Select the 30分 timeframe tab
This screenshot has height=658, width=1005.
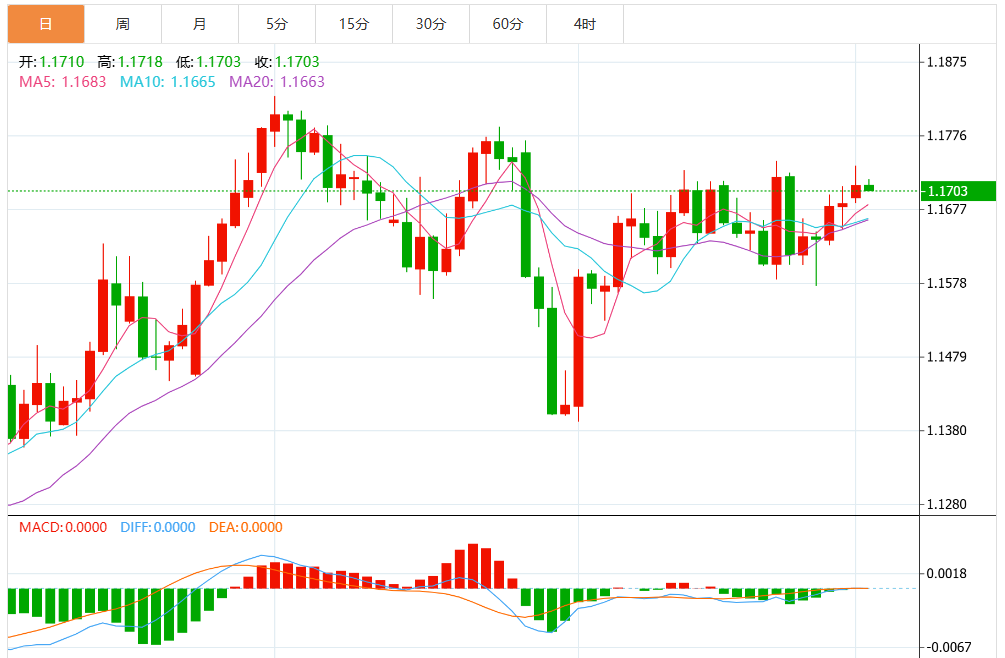[x=431, y=24]
